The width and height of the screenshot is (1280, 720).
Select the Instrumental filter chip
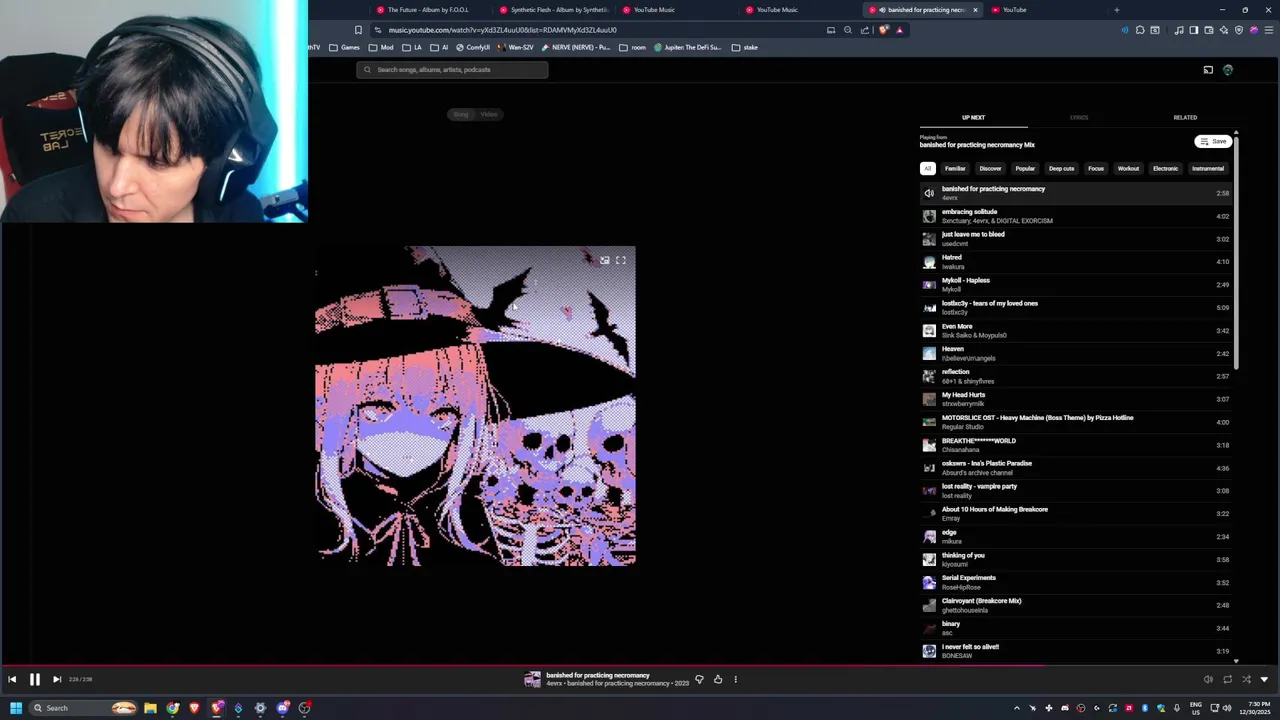pyautogui.click(x=1207, y=168)
